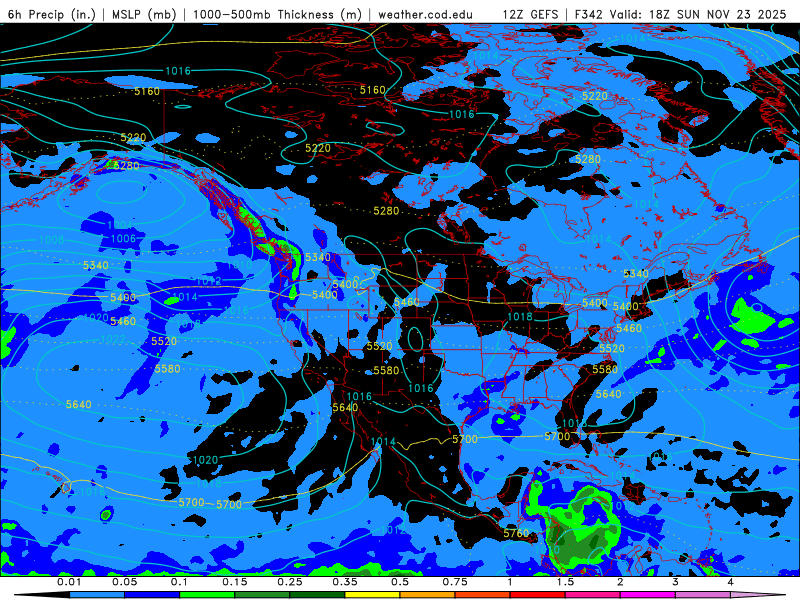
Task: Click the '0.05' legend value
Action: pyautogui.click(x=124, y=582)
